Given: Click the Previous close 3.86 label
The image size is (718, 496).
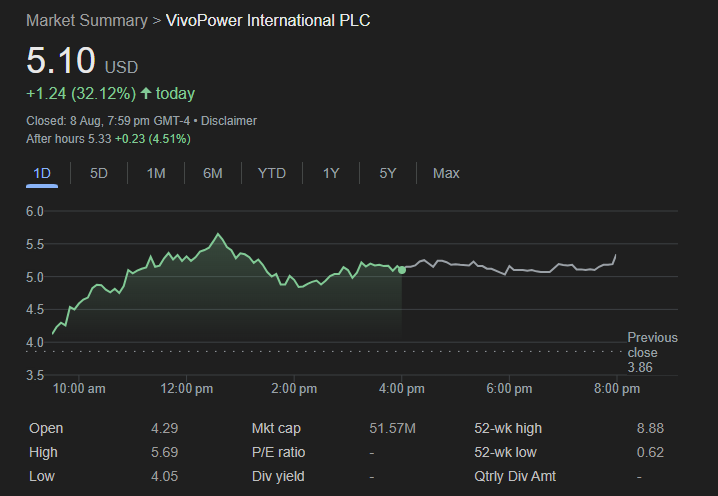Looking at the screenshot, I should (x=652, y=352).
